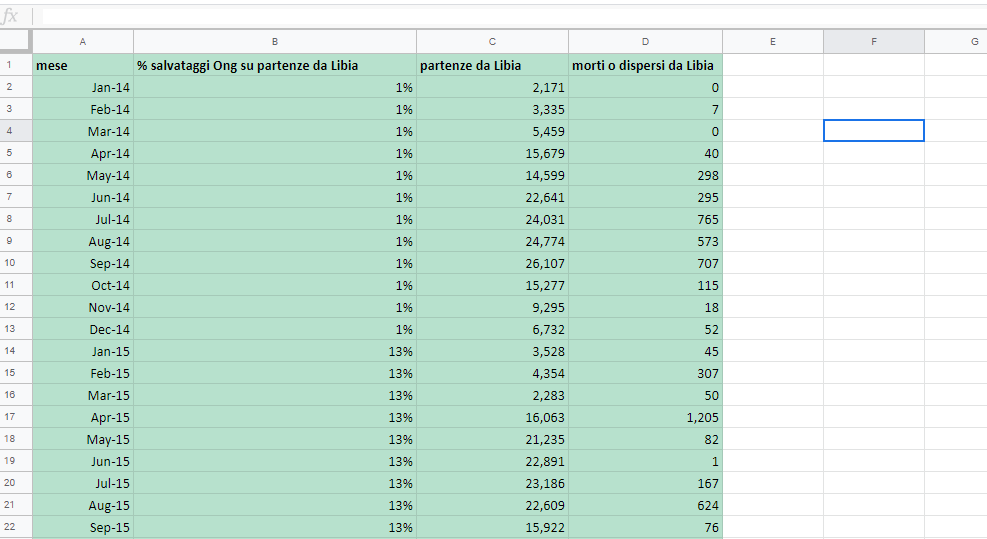The width and height of the screenshot is (987, 539).
Task: Click the Aug-14 cell
Action: click(x=82, y=241)
